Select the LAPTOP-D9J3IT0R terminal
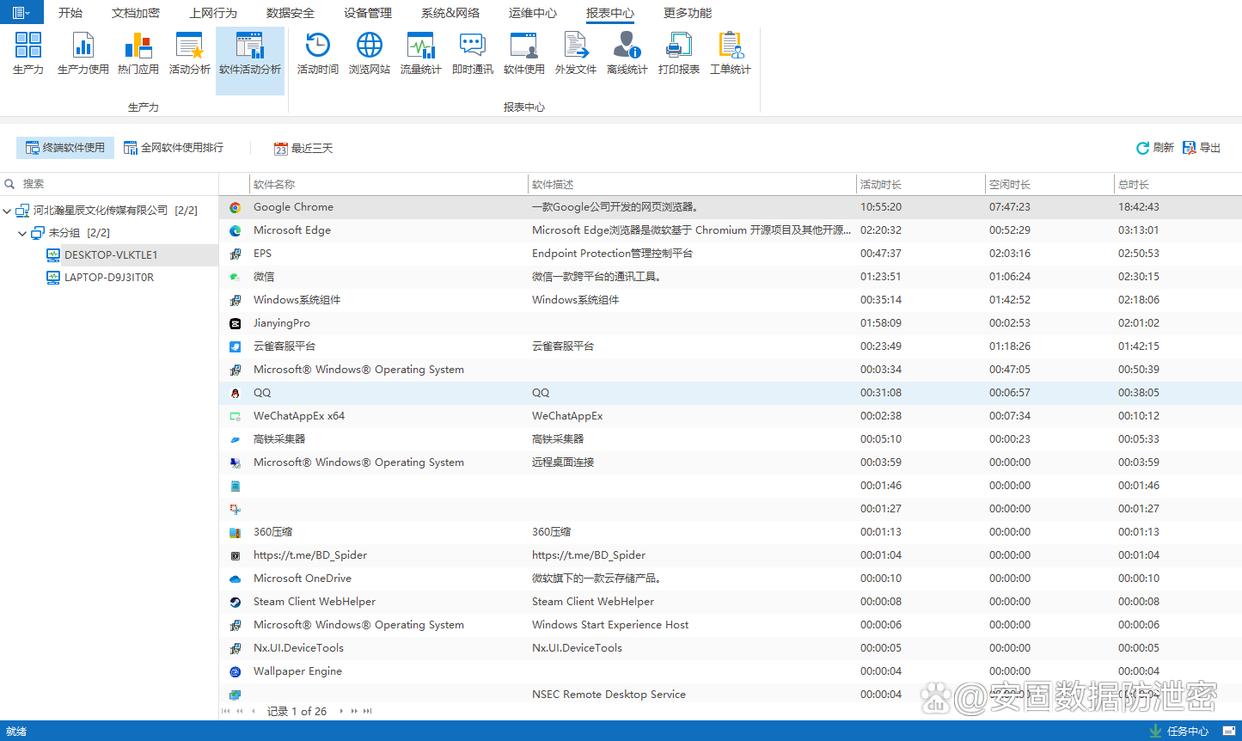The height and width of the screenshot is (741, 1242). coord(109,278)
